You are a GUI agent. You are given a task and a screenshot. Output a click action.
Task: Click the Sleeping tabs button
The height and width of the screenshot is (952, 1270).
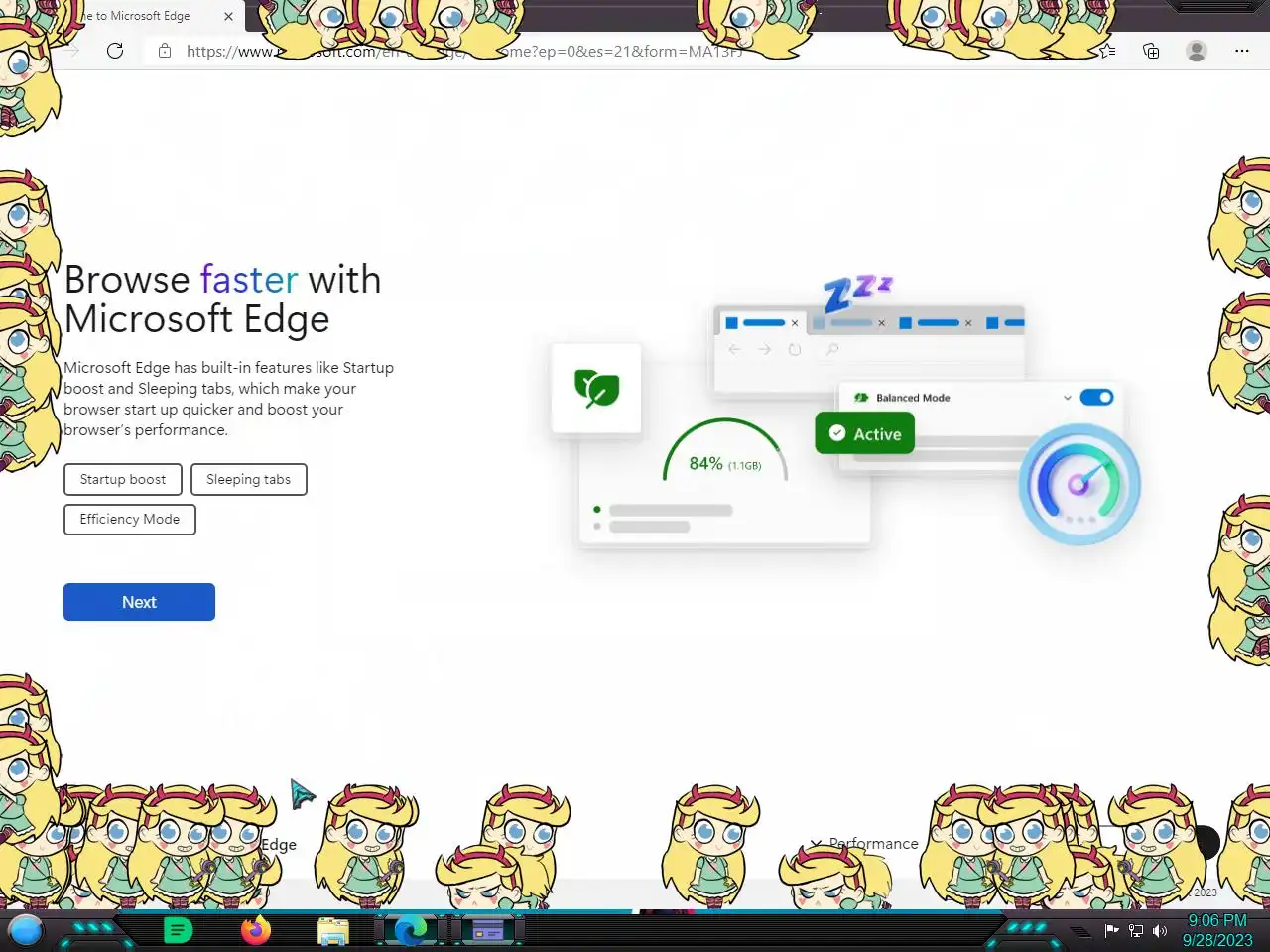249,479
